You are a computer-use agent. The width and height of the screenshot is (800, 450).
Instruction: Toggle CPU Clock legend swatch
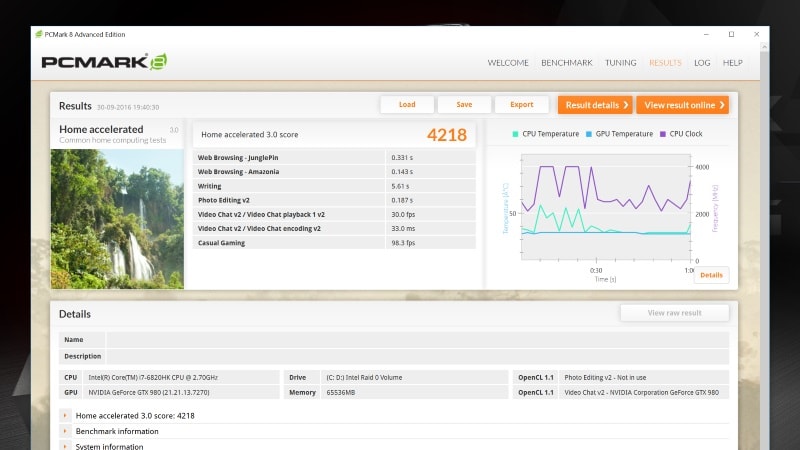pos(663,134)
